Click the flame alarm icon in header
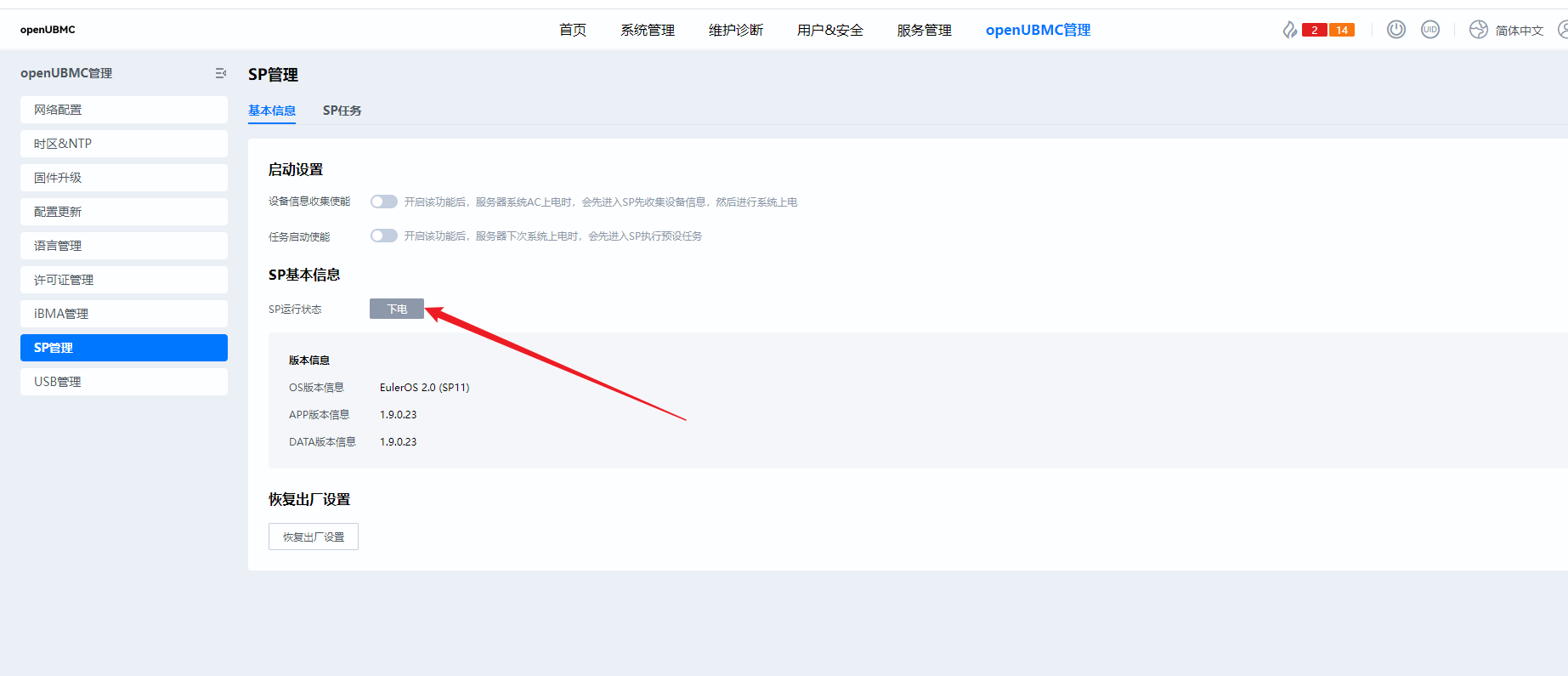The height and width of the screenshot is (676, 1568). tap(1289, 30)
